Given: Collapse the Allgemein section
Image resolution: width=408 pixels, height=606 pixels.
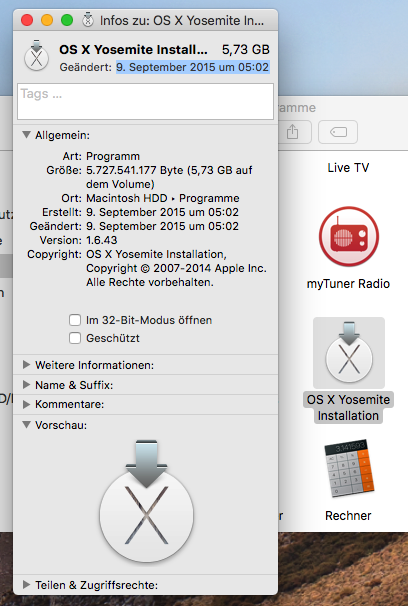Looking at the screenshot, I should (x=26, y=135).
